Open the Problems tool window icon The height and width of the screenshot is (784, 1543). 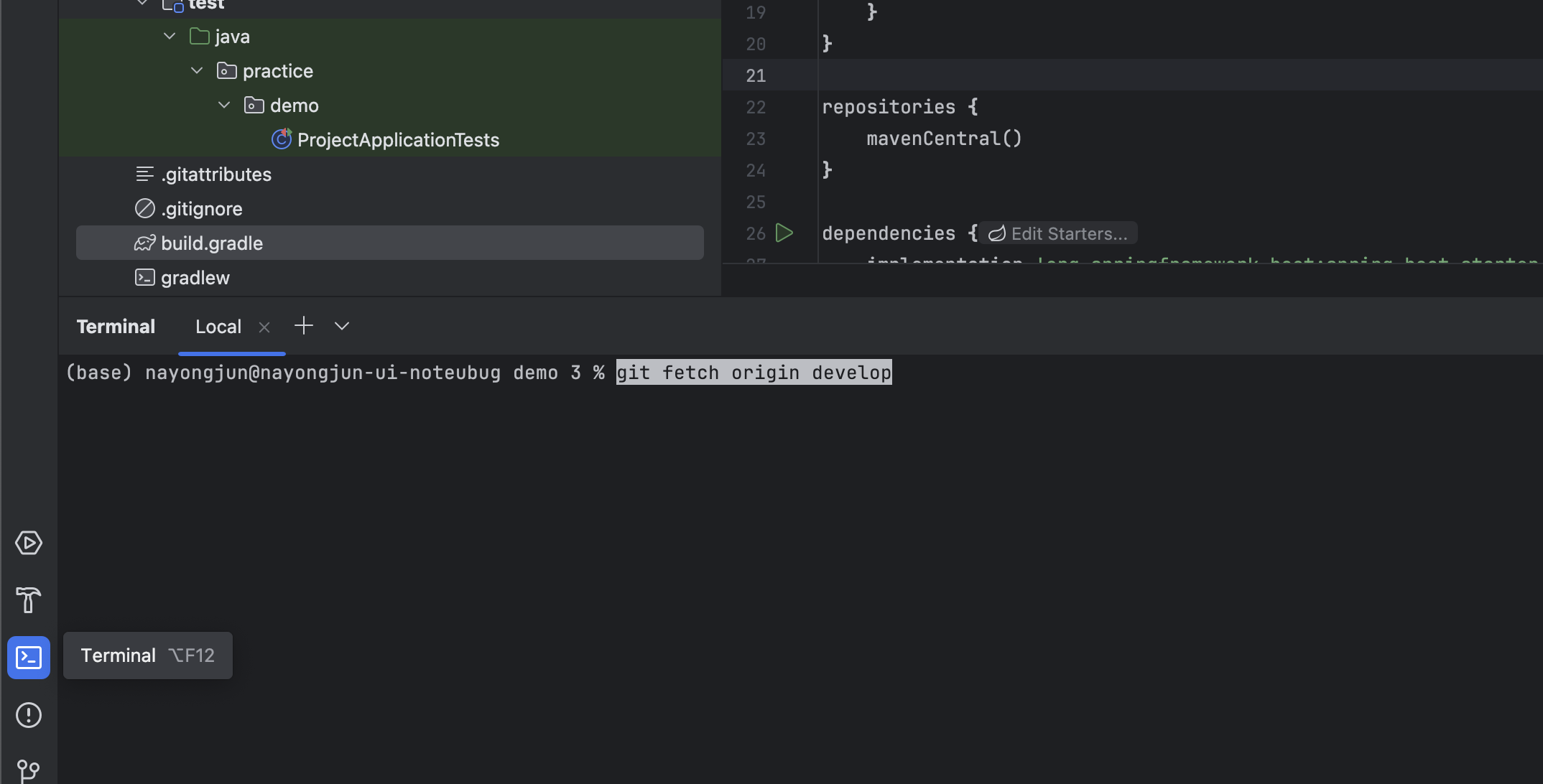click(x=29, y=715)
